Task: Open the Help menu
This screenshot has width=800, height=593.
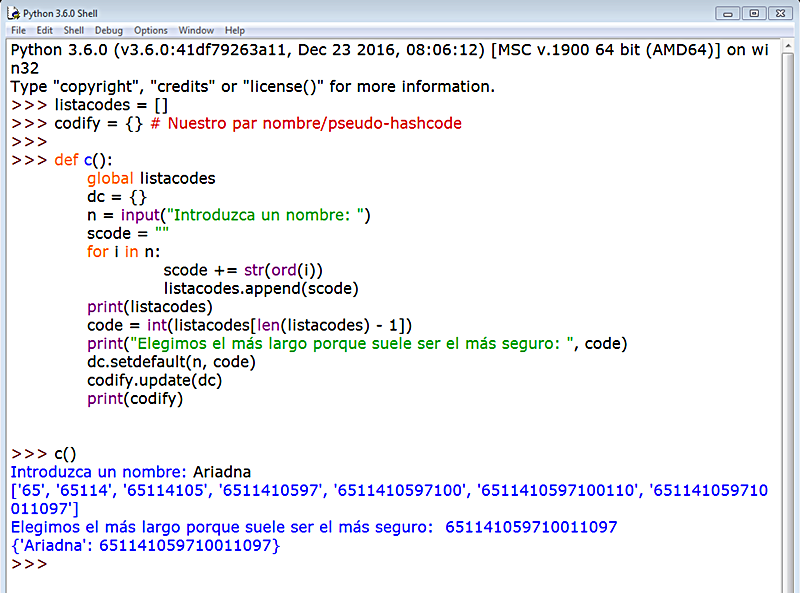Action: click(234, 30)
